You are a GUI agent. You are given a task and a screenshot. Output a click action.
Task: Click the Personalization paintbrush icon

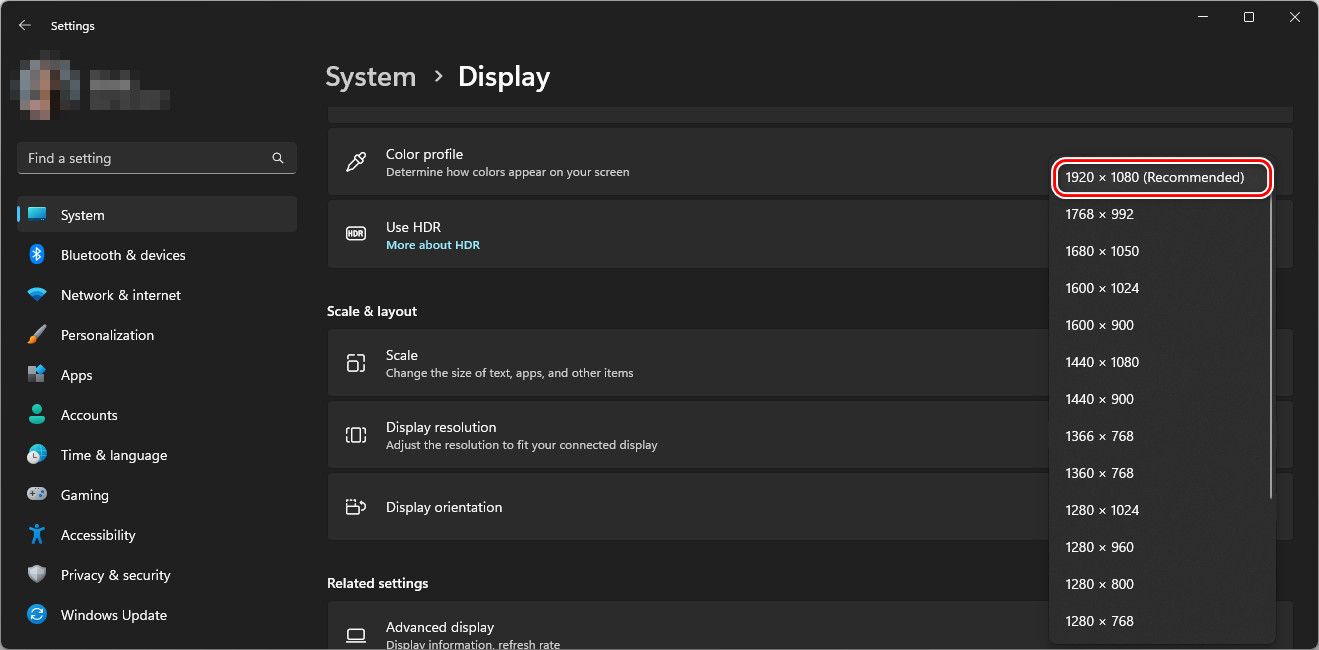37,335
